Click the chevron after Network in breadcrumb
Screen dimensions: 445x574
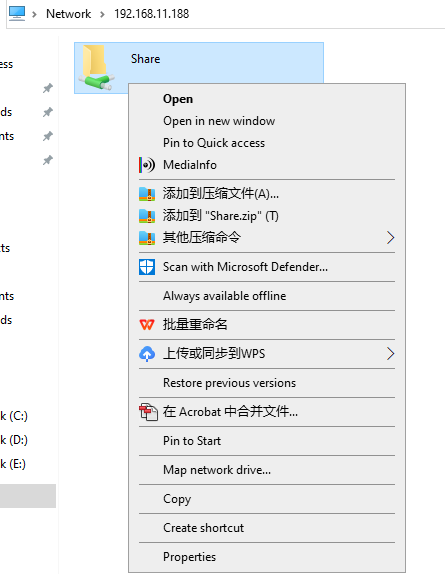(x=102, y=14)
